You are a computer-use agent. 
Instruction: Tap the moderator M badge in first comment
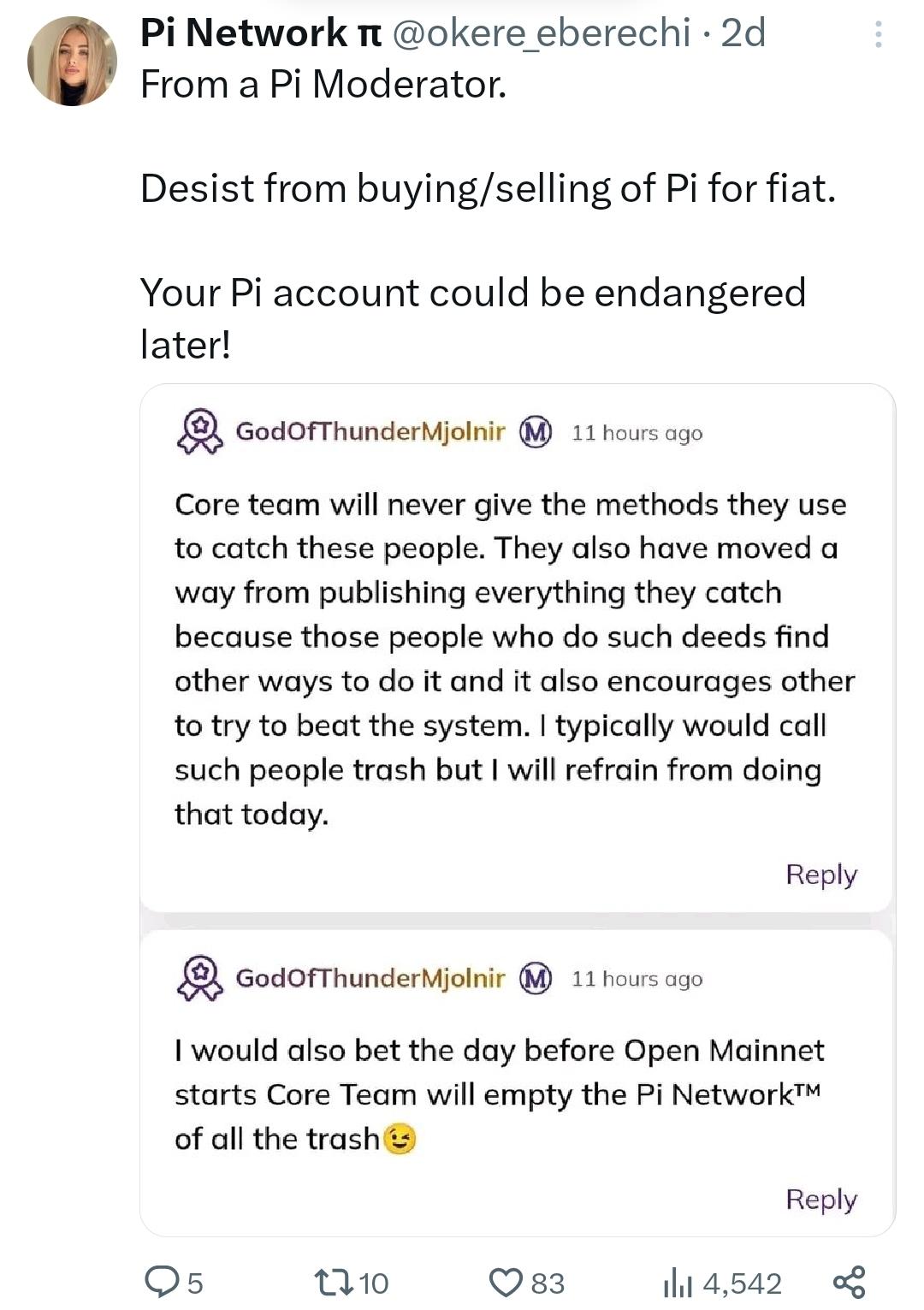click(x=536, y=431)
